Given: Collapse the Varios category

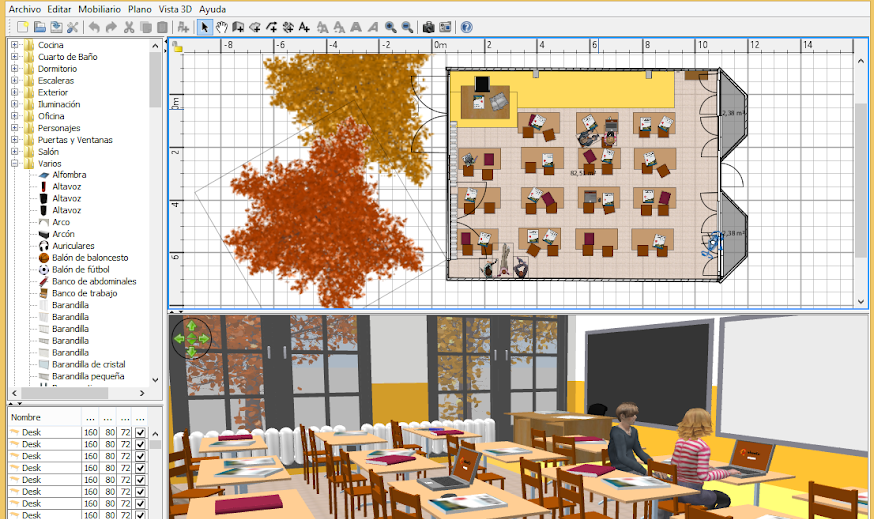Looking at the screenshot, I should coord(15,163).
